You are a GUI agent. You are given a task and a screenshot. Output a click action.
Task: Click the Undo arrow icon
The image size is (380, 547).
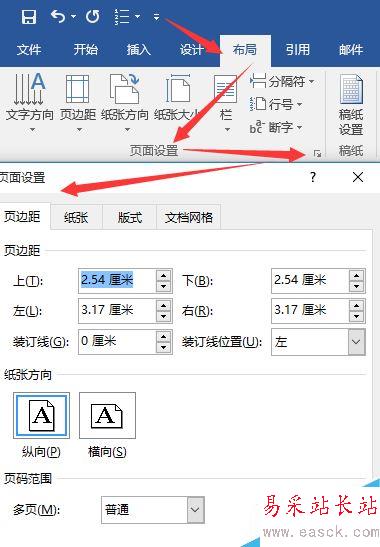58,16
